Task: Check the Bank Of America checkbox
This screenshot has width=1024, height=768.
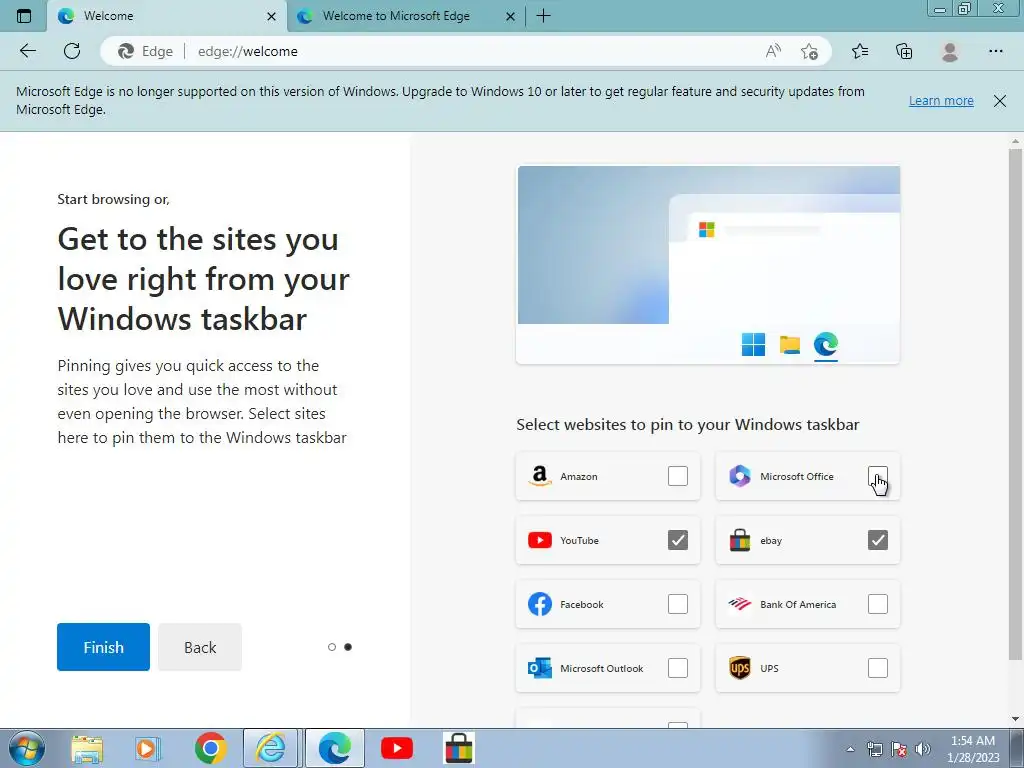Action: 878,604
